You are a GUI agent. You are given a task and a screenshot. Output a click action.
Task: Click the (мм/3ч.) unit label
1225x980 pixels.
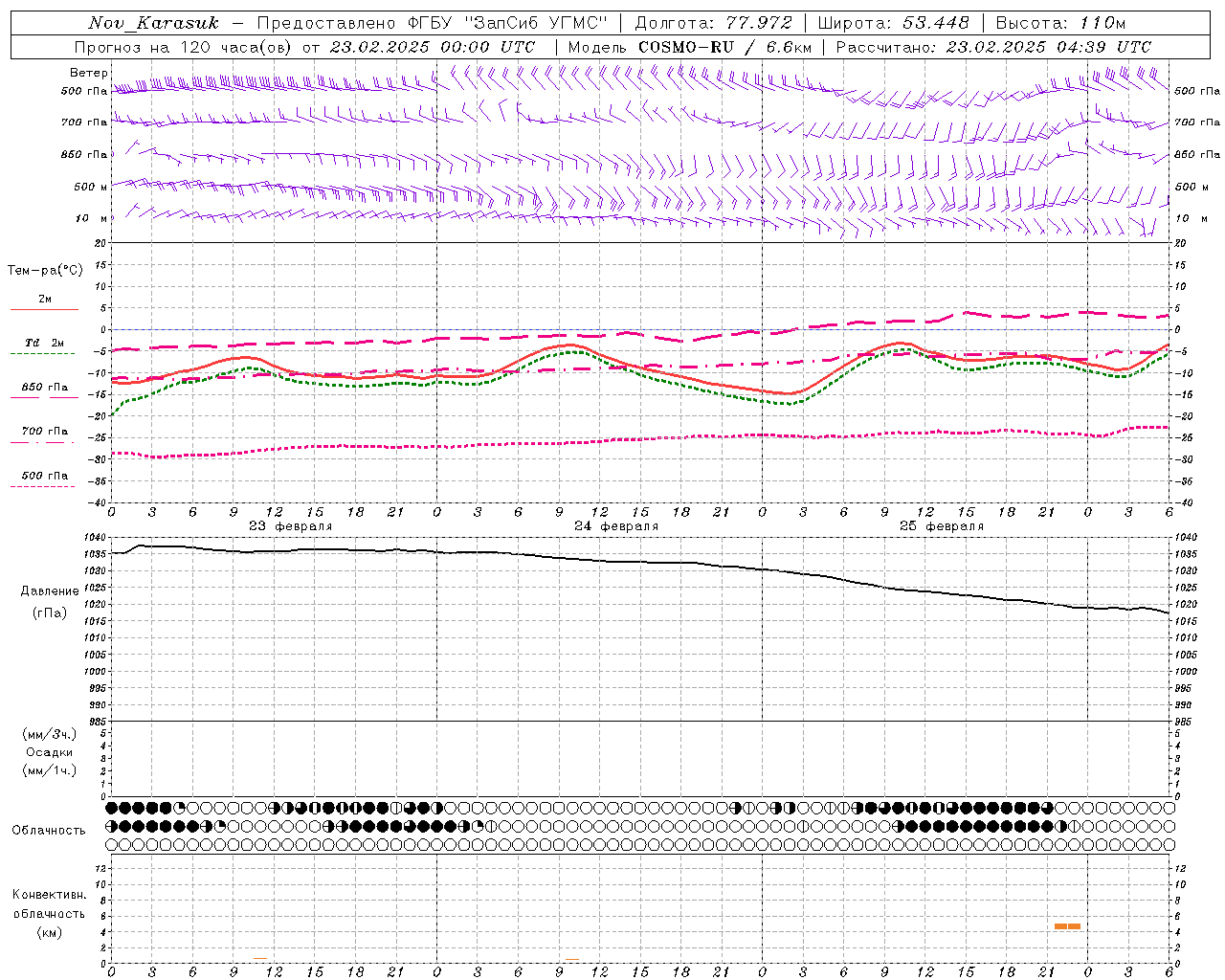tap(49, 734)
